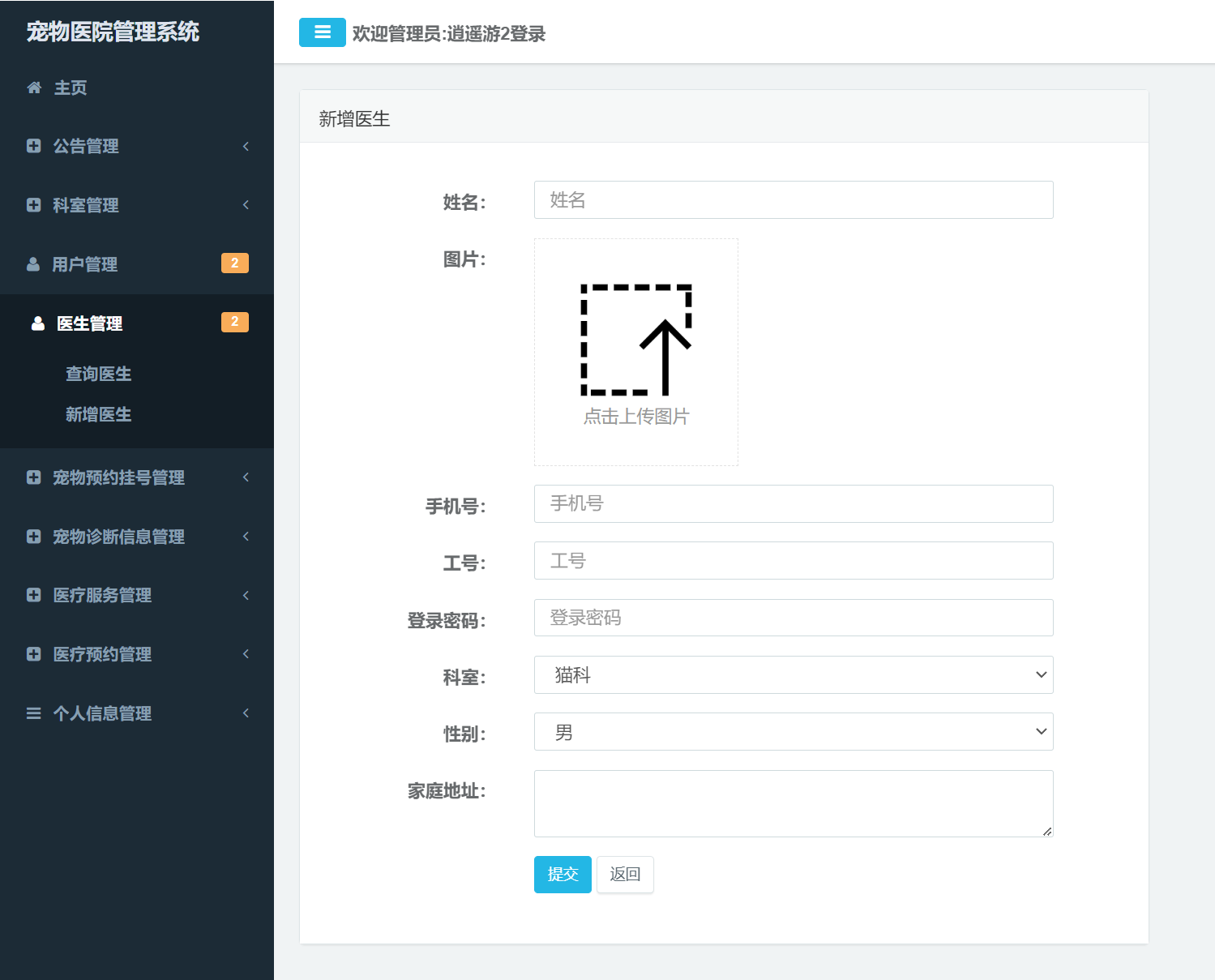Click the home icon beside 主页
This screenshot has width=1215, height=980.
click(33, 88)
